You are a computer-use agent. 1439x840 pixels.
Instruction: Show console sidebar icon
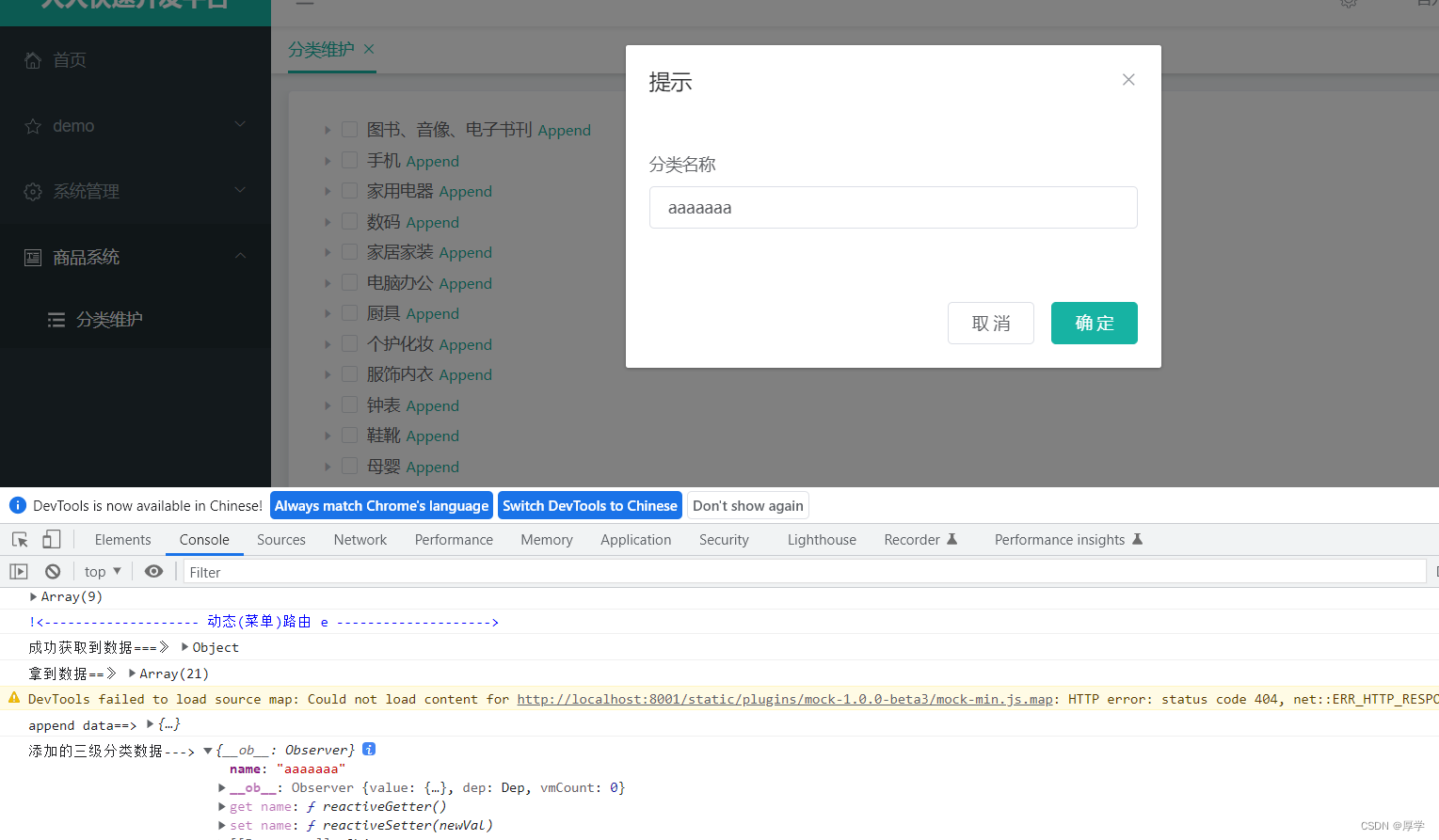click(19, 571)
